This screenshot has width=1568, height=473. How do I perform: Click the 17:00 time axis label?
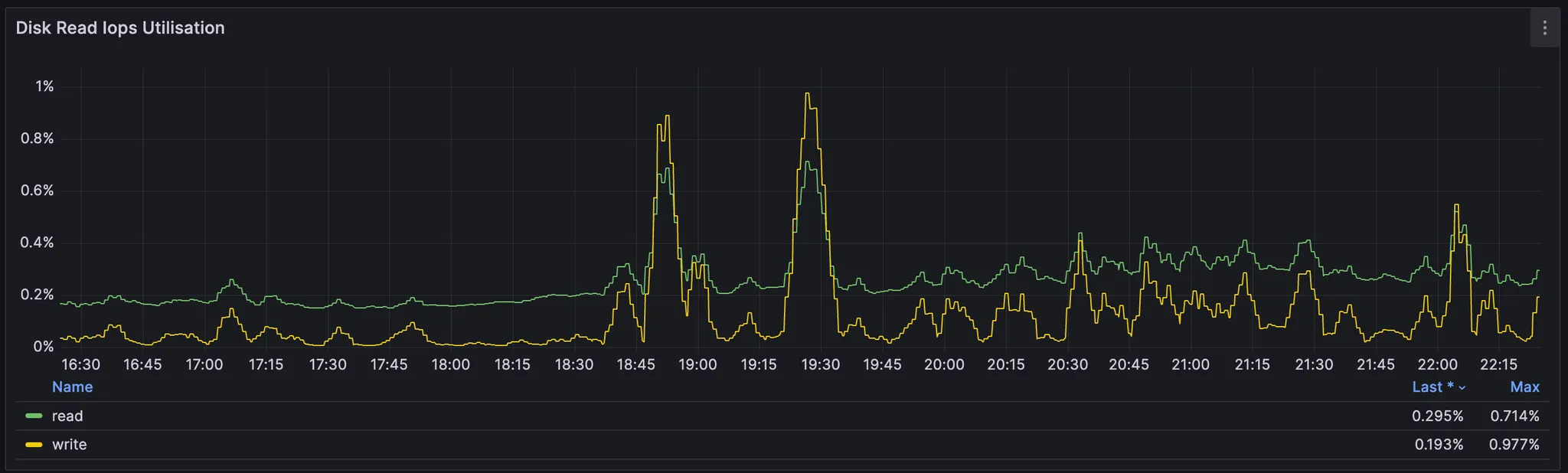click(204, 365)
